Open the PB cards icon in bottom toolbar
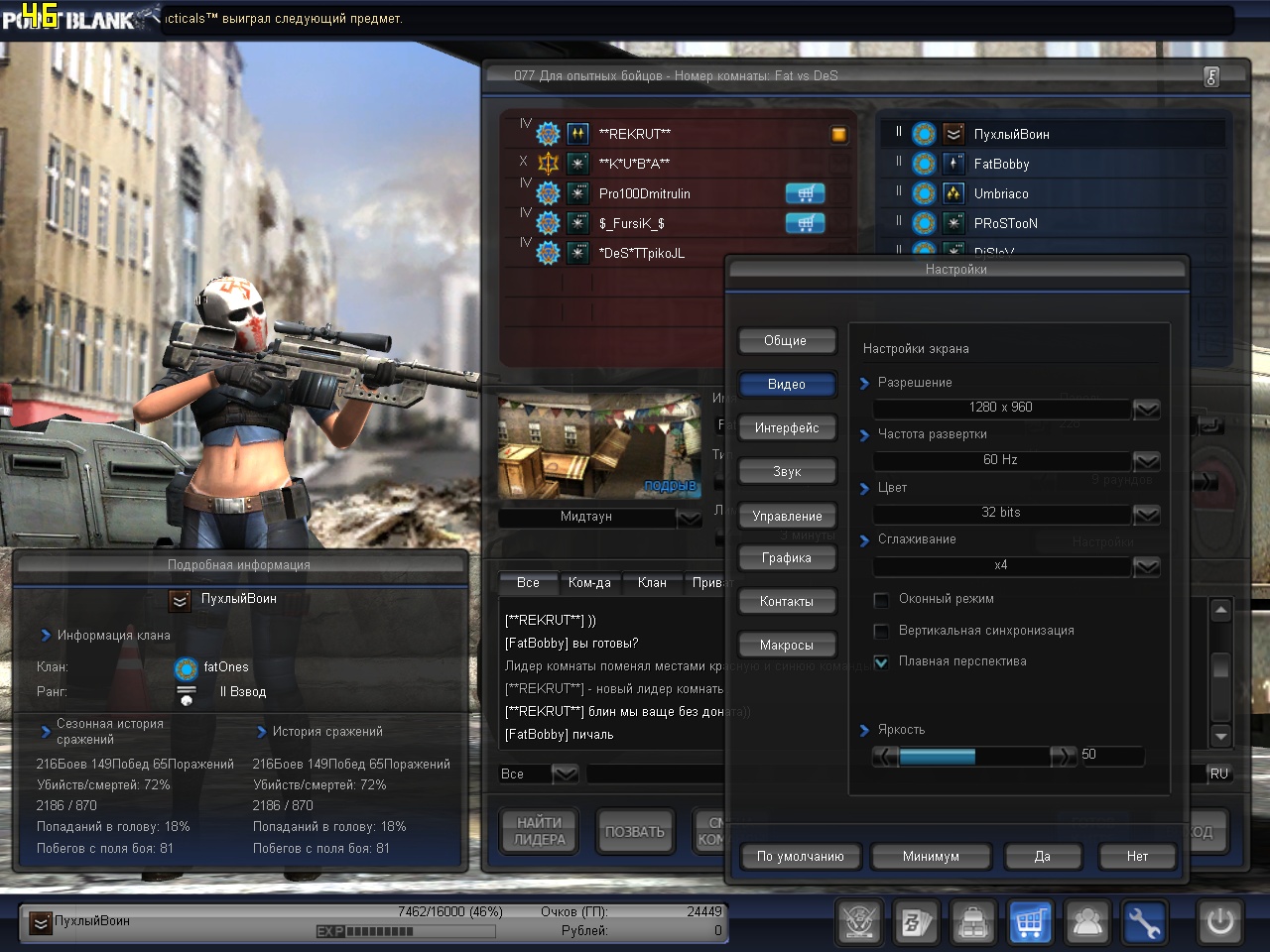Image resolution: width=1270 pixels, height=952 pixels. (916, 922)
